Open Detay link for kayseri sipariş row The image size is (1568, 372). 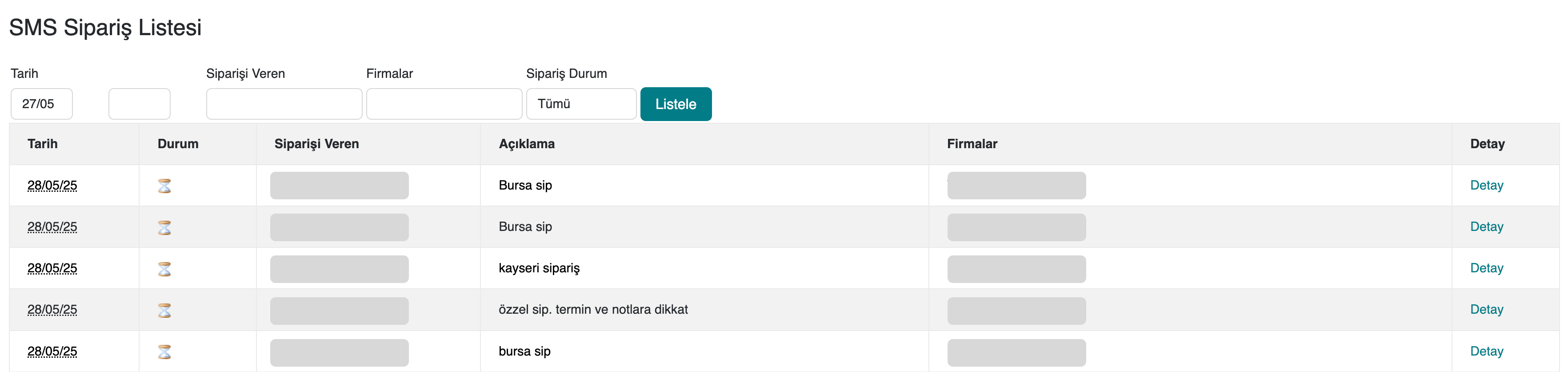pos(1486,268)
